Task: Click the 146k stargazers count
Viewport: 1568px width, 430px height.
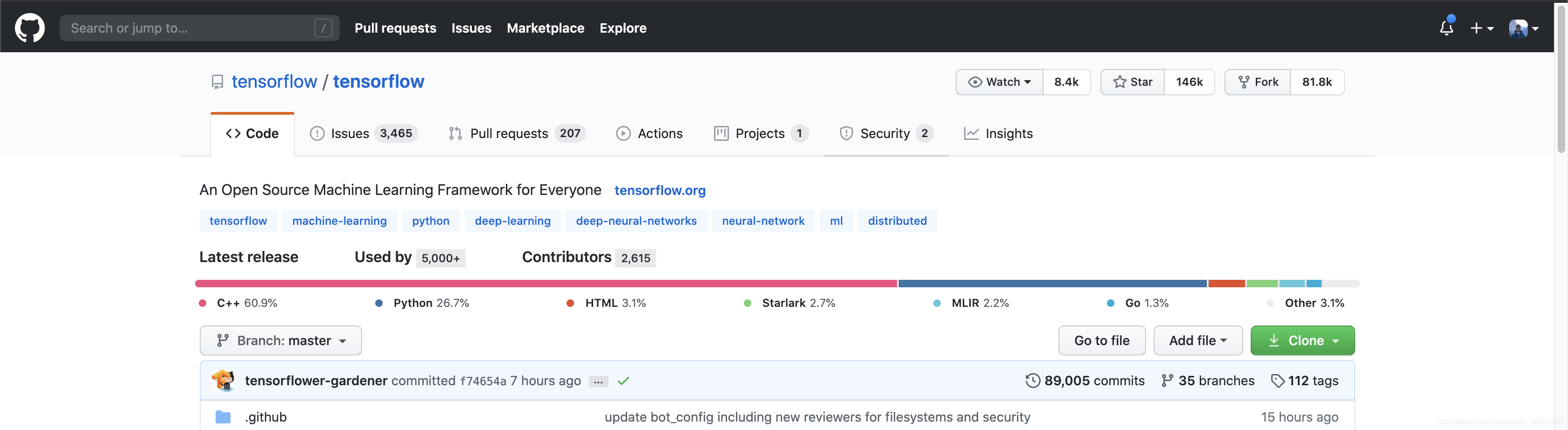Action: 1189,82
